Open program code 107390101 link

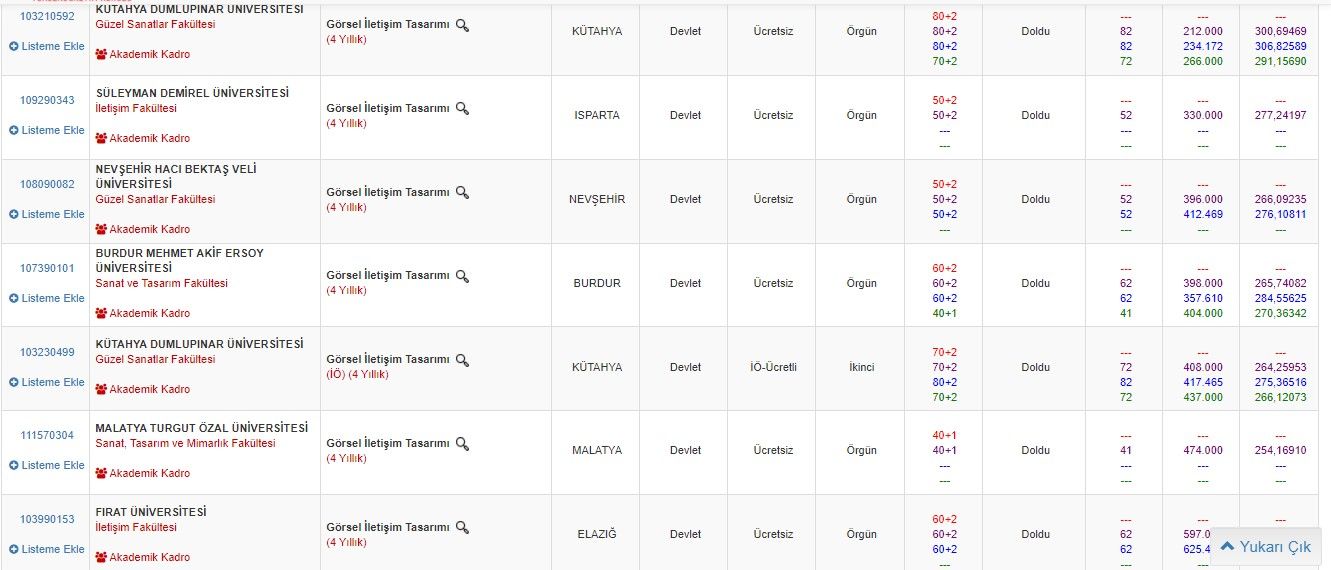click(x=47, y=268)
